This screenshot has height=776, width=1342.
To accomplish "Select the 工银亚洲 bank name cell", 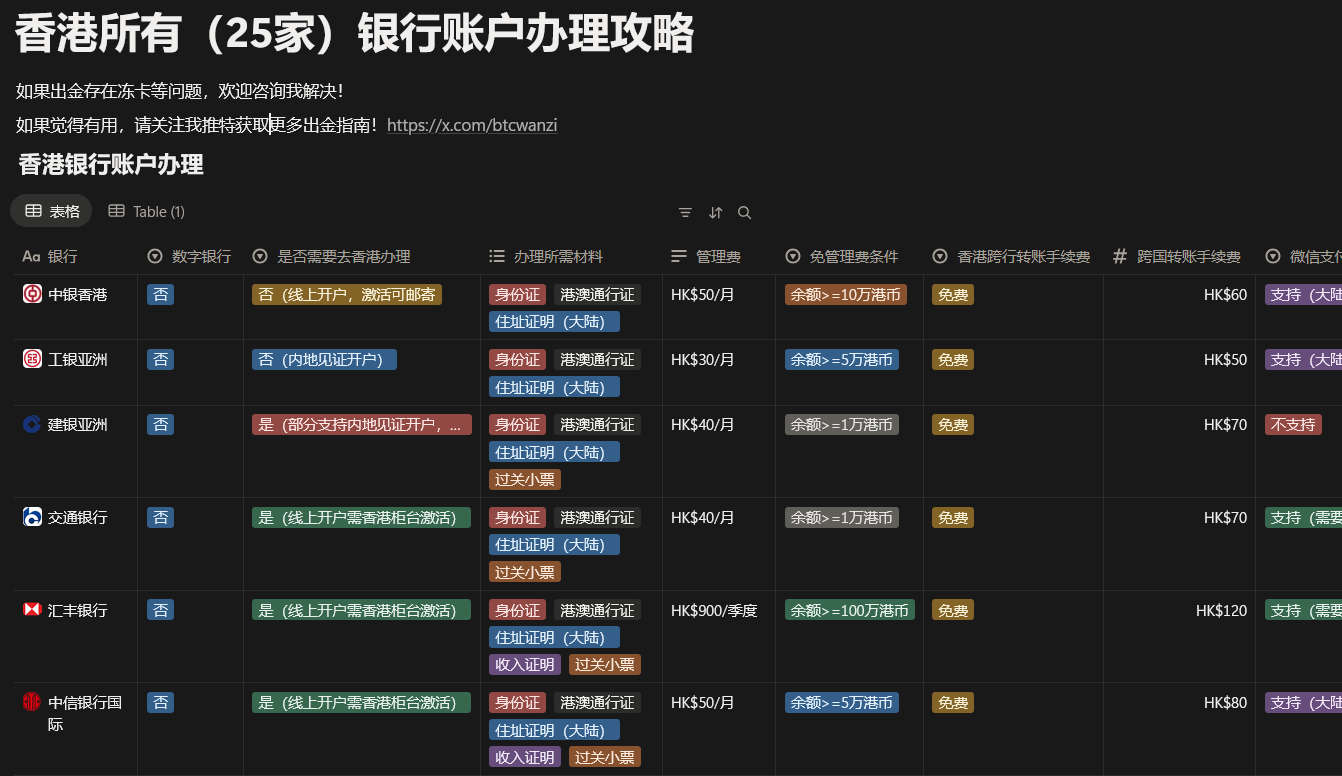I will tap(76, 372).
